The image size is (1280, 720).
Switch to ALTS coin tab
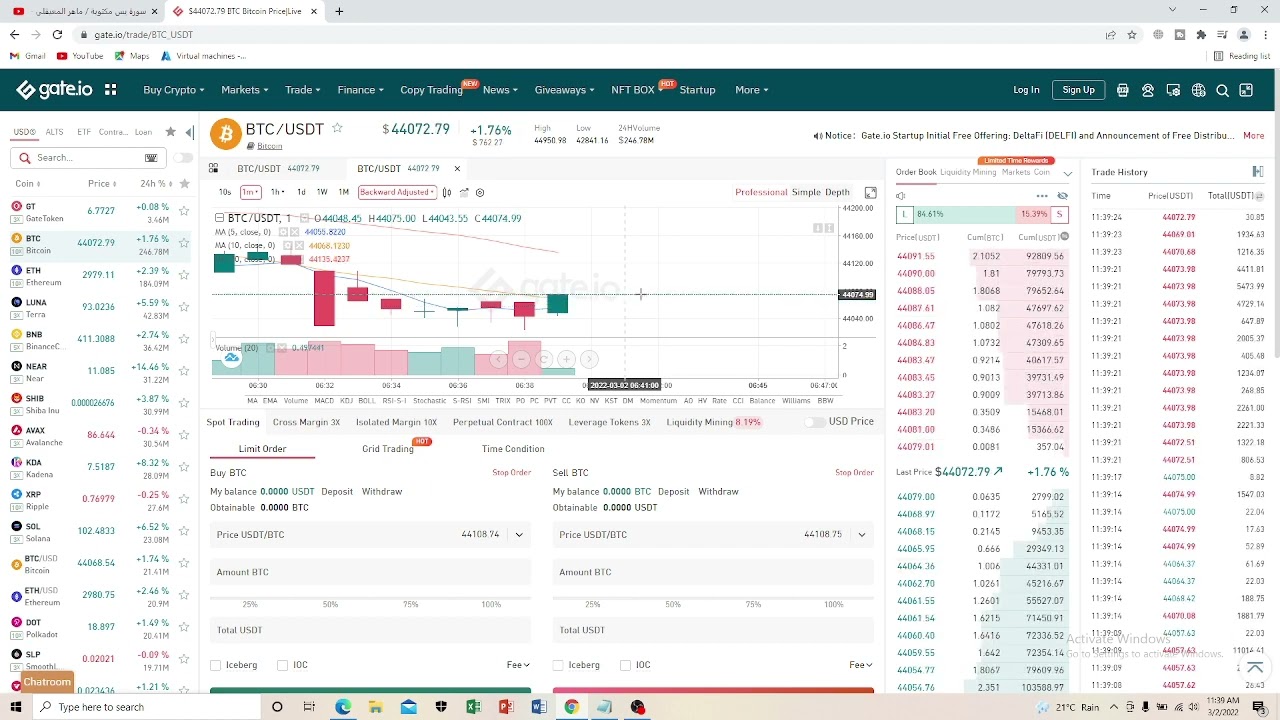point(54,132)
